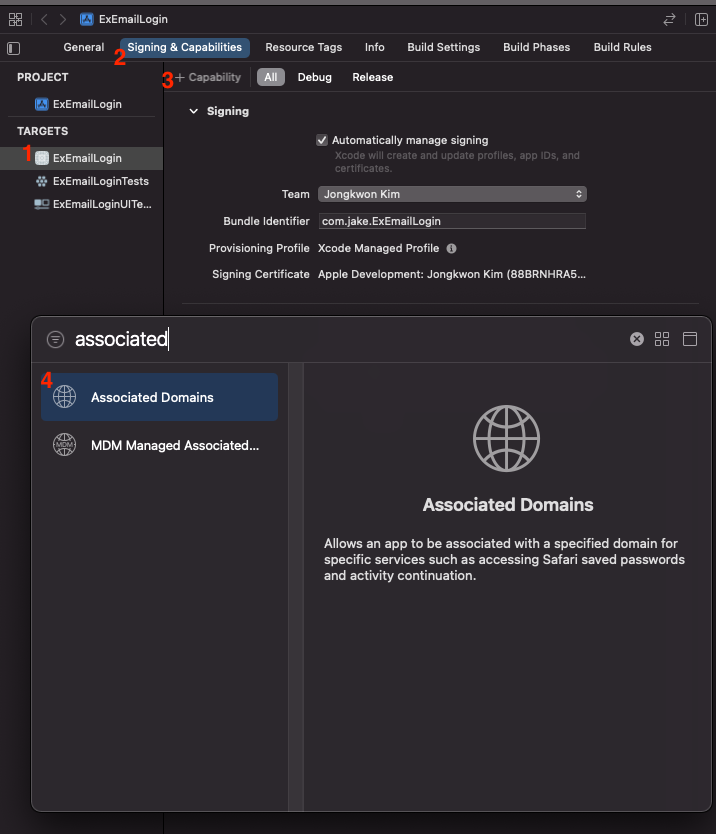Click 'Xcode Managed Profile' text

378,248
